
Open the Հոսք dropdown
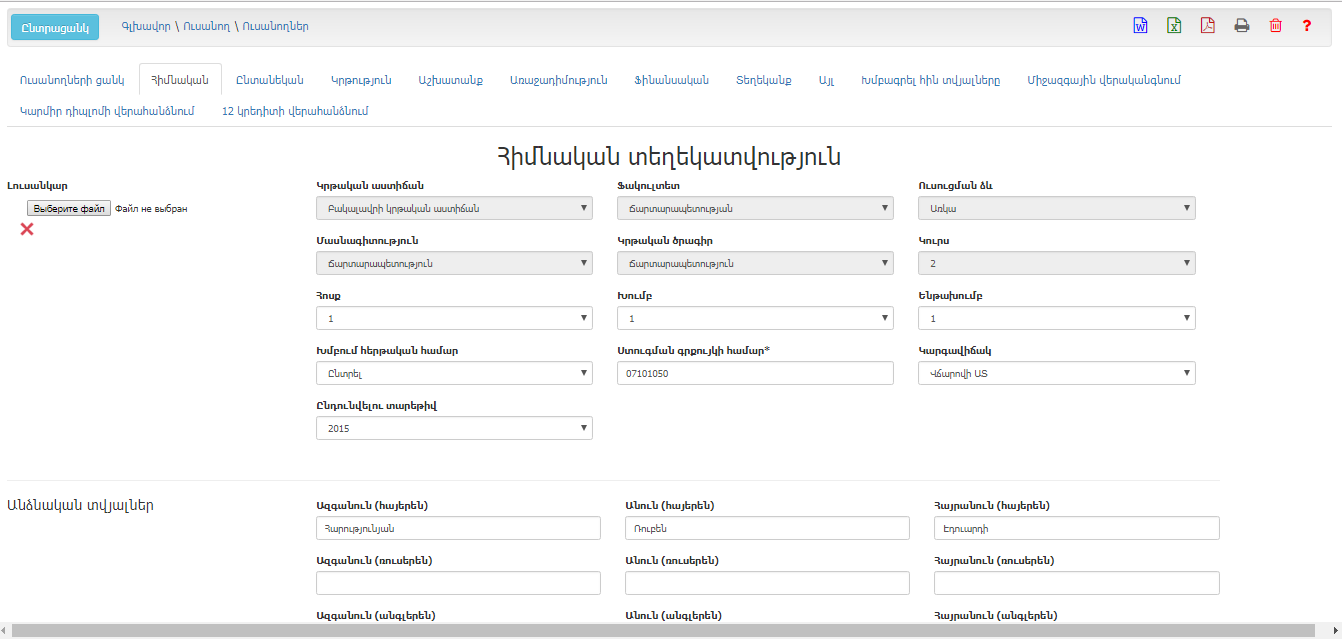[454, 318]
